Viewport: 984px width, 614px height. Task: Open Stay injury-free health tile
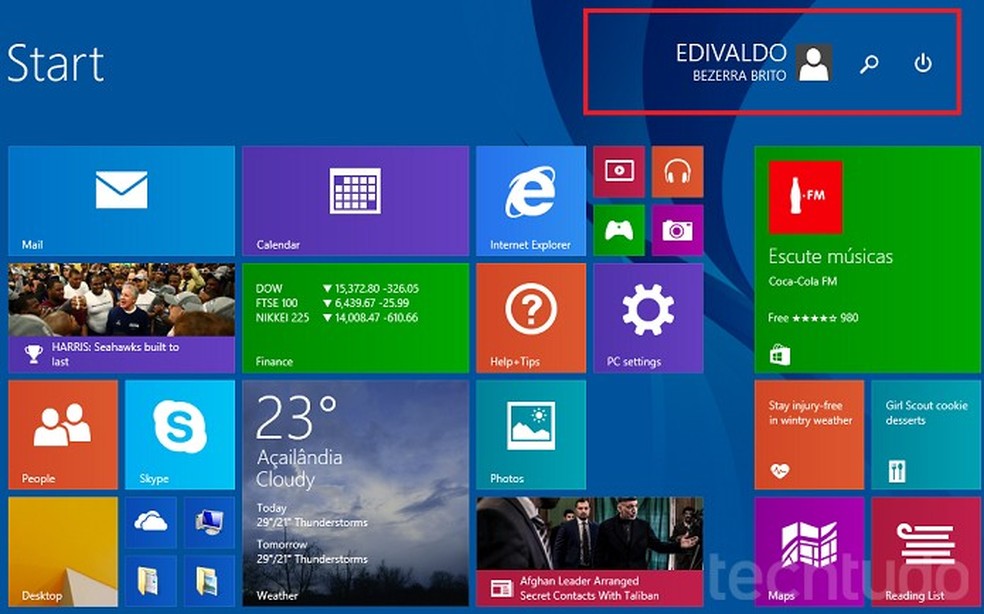[809, 434]
